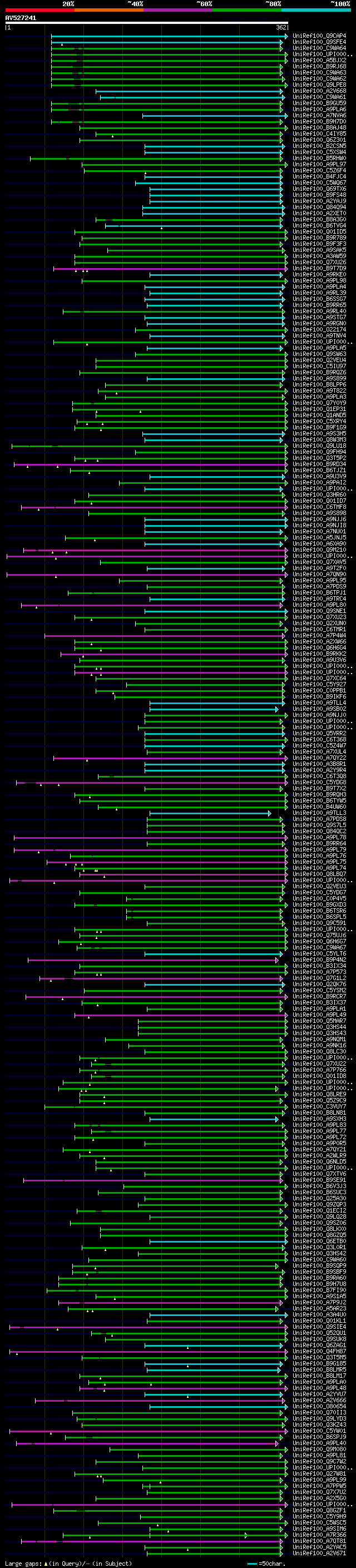Select the UniRef100_O80654 label
Screen dimensions: 356x1568
[x=319, y=1406]
